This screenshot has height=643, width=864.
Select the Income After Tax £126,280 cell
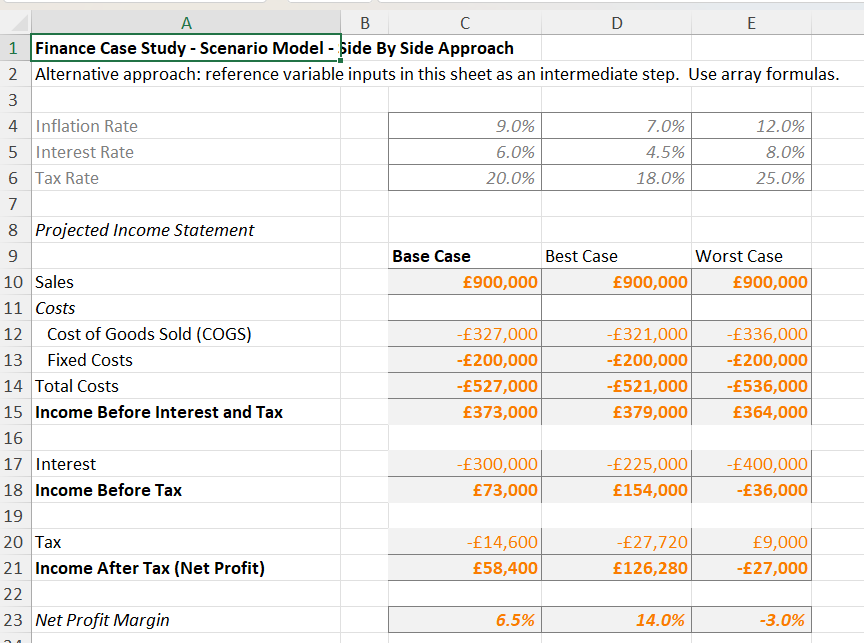(616, 568)
